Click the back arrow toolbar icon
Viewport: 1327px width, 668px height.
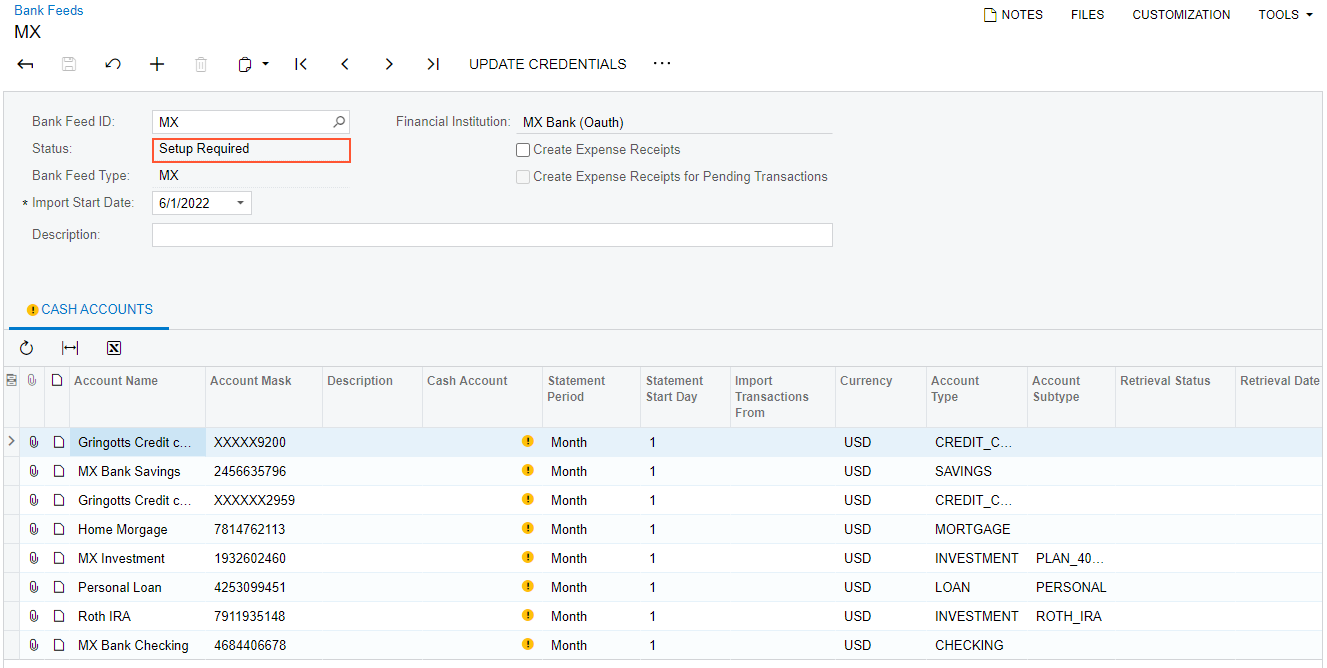pos(26,64)
